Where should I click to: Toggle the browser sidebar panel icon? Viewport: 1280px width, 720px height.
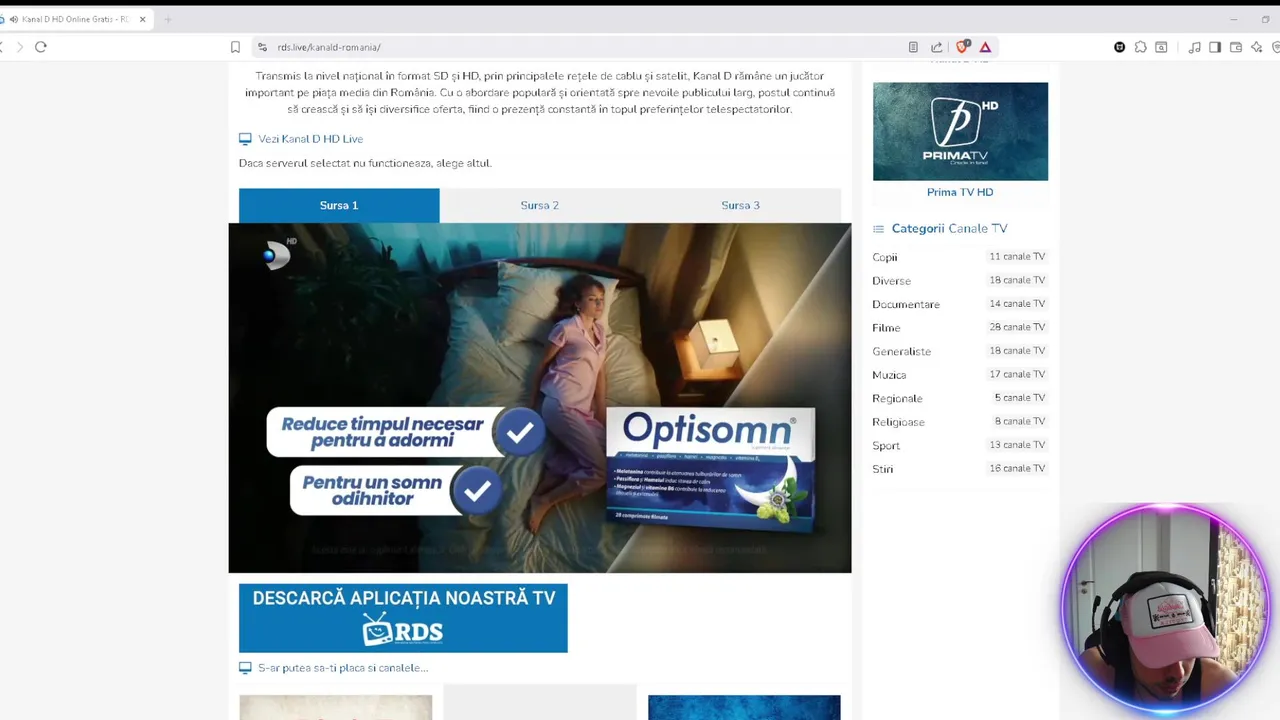tap(1215, 47)
